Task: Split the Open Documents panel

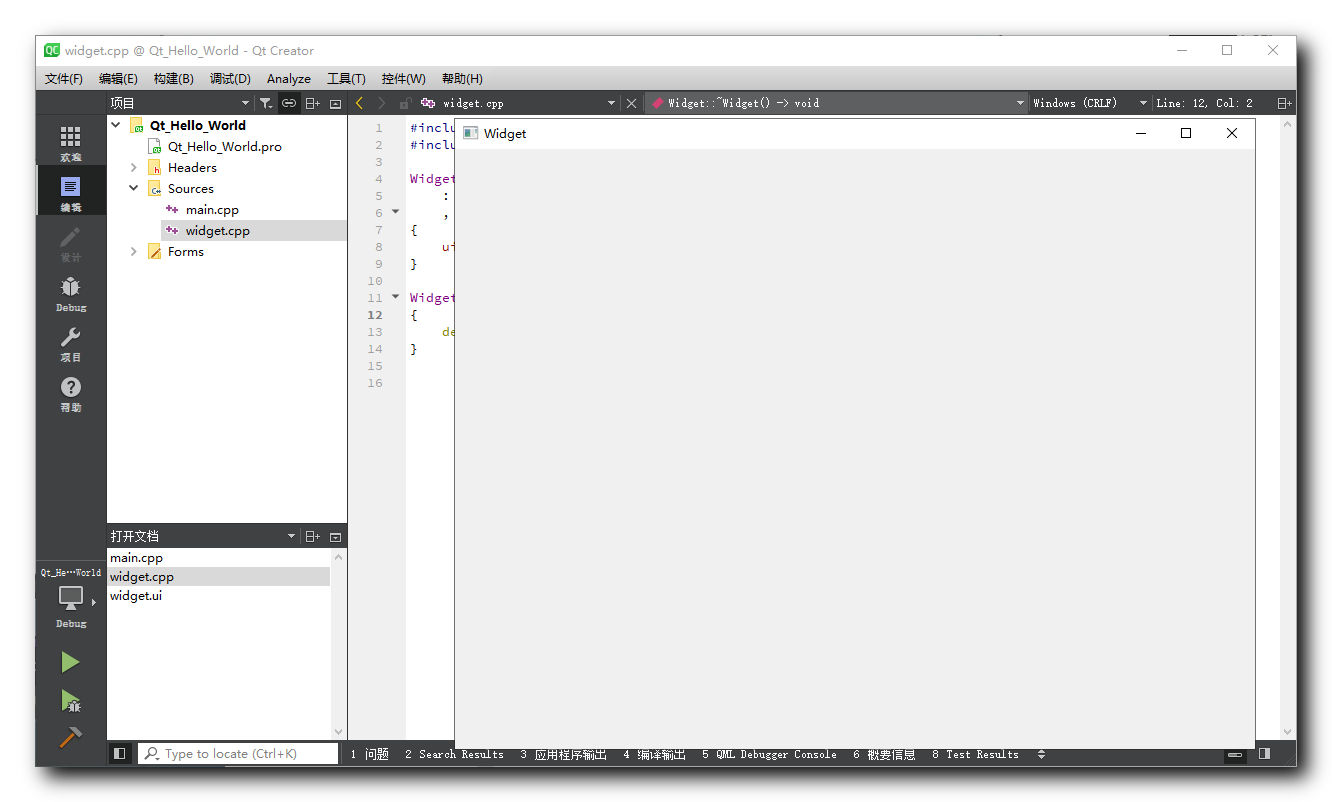Action: [x=313, y=536]
